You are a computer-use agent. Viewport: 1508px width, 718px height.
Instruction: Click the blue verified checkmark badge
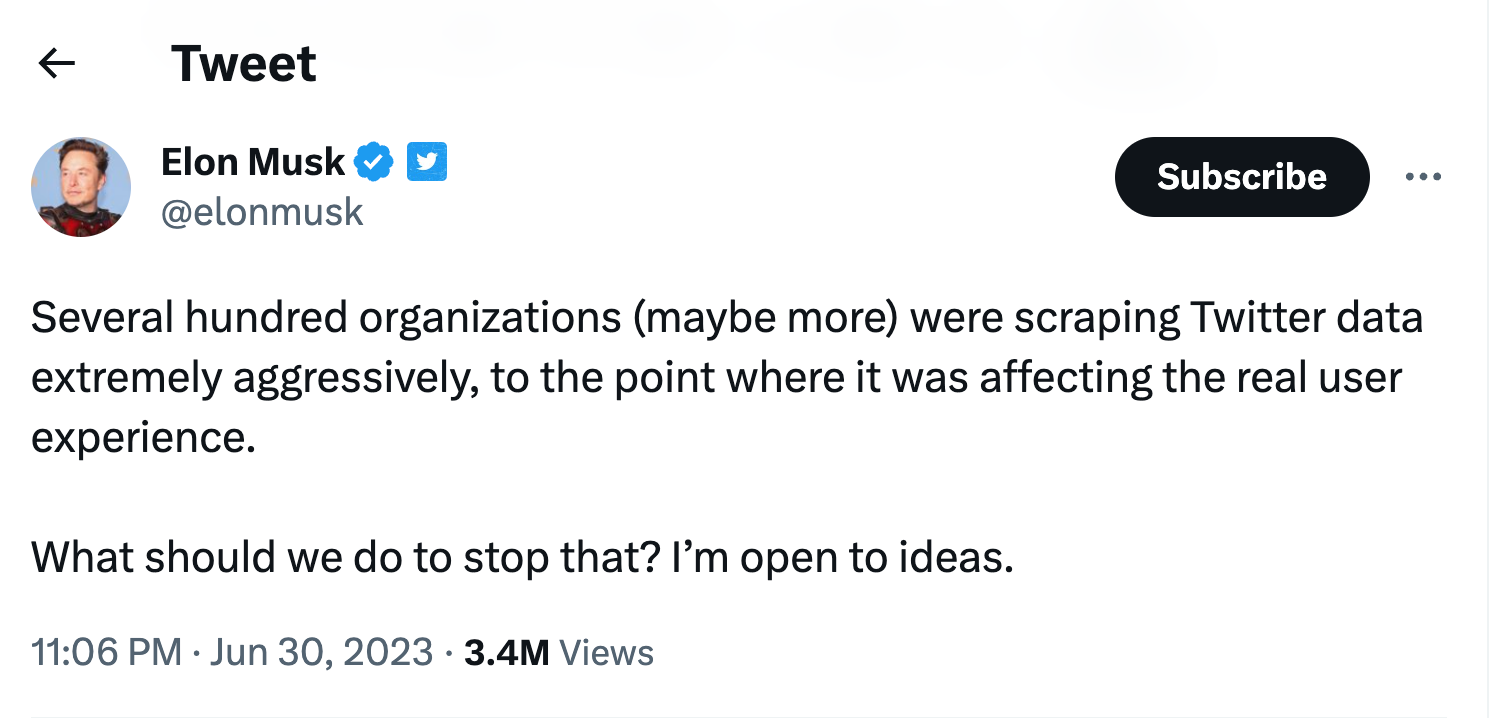[375, 161]
